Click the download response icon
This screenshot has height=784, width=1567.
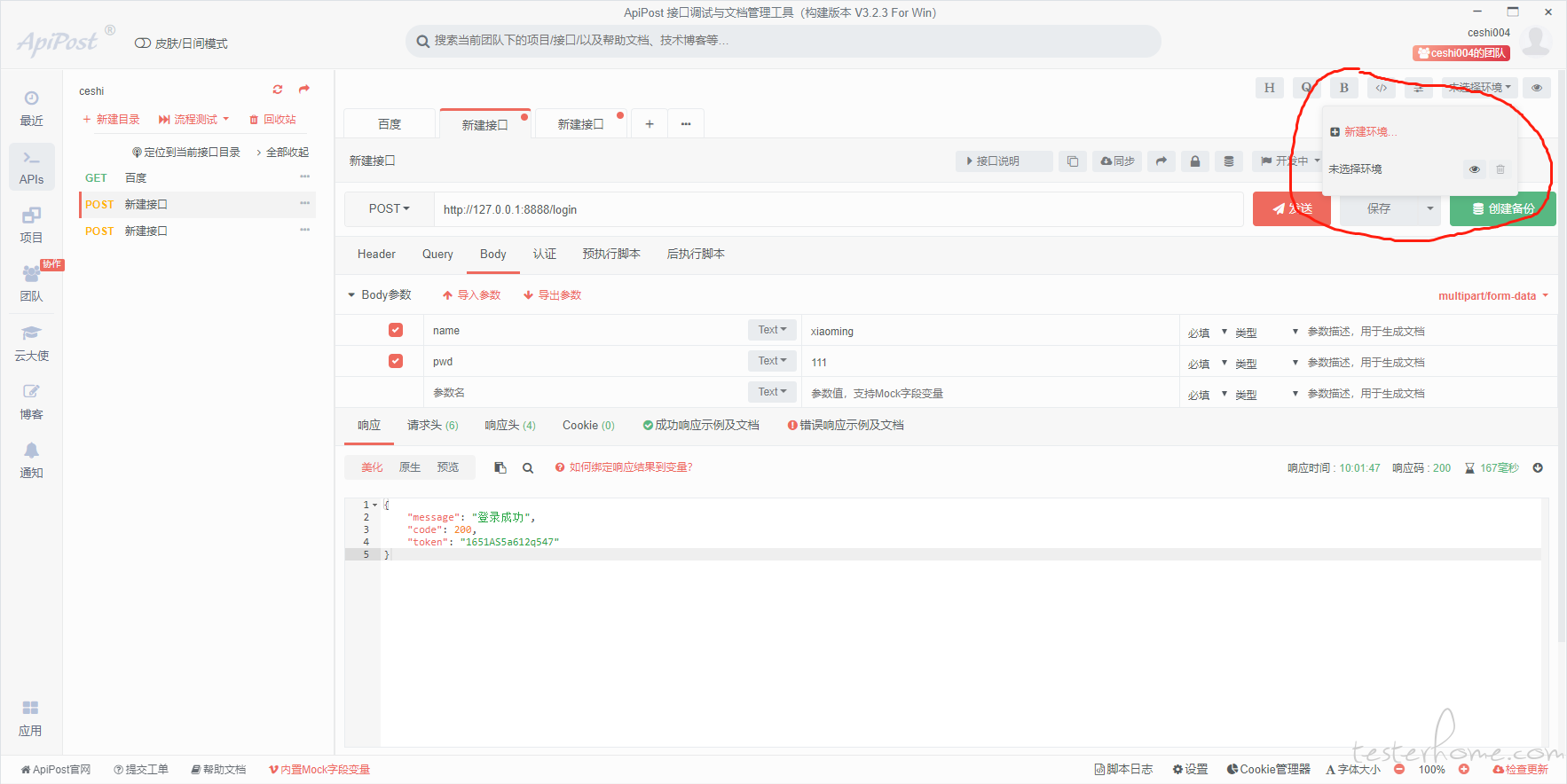pyautogui.click(x=1538, y=468)
